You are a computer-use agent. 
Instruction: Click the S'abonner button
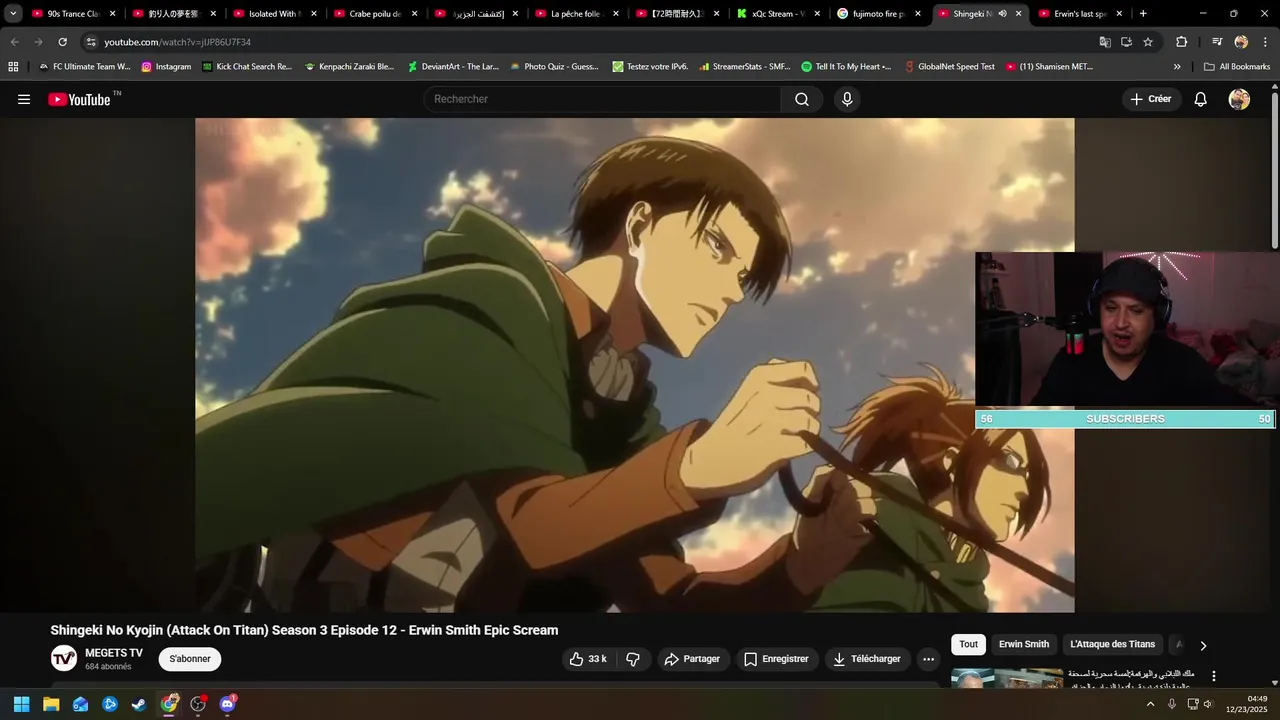pos(190,659)
